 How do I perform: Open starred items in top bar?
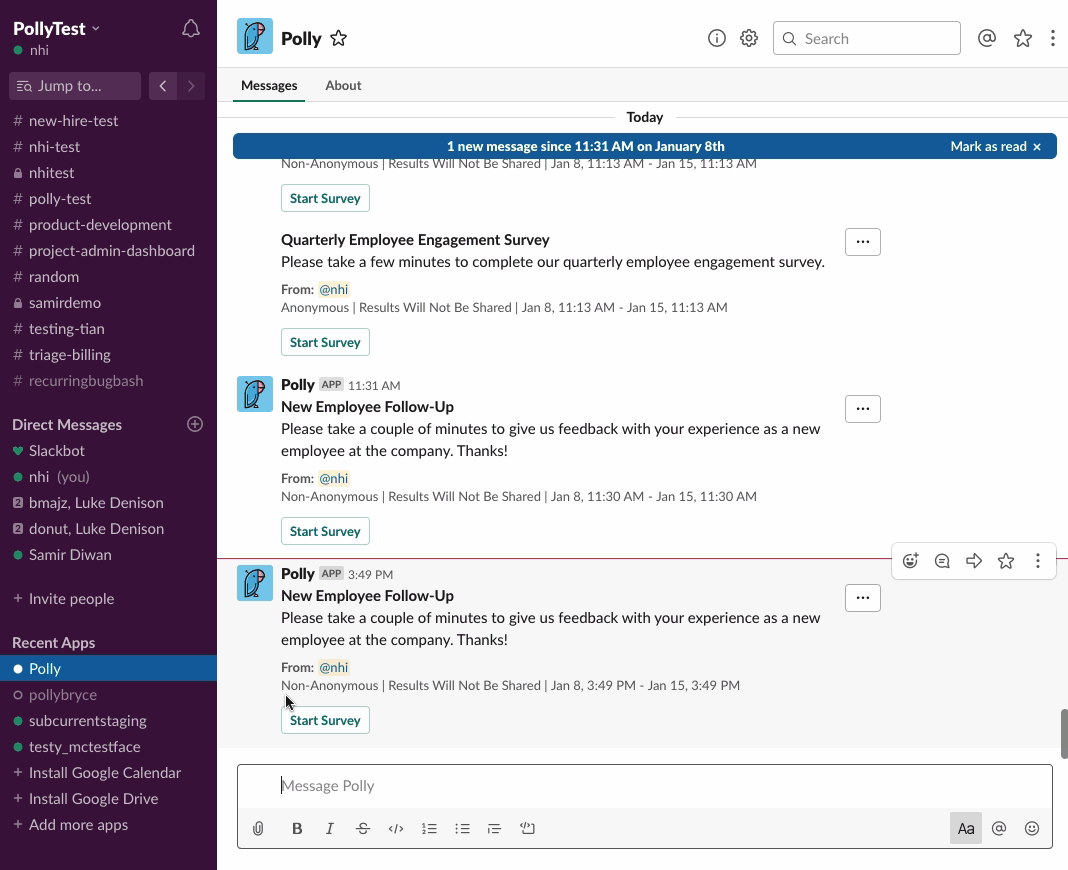(1023, 38)
